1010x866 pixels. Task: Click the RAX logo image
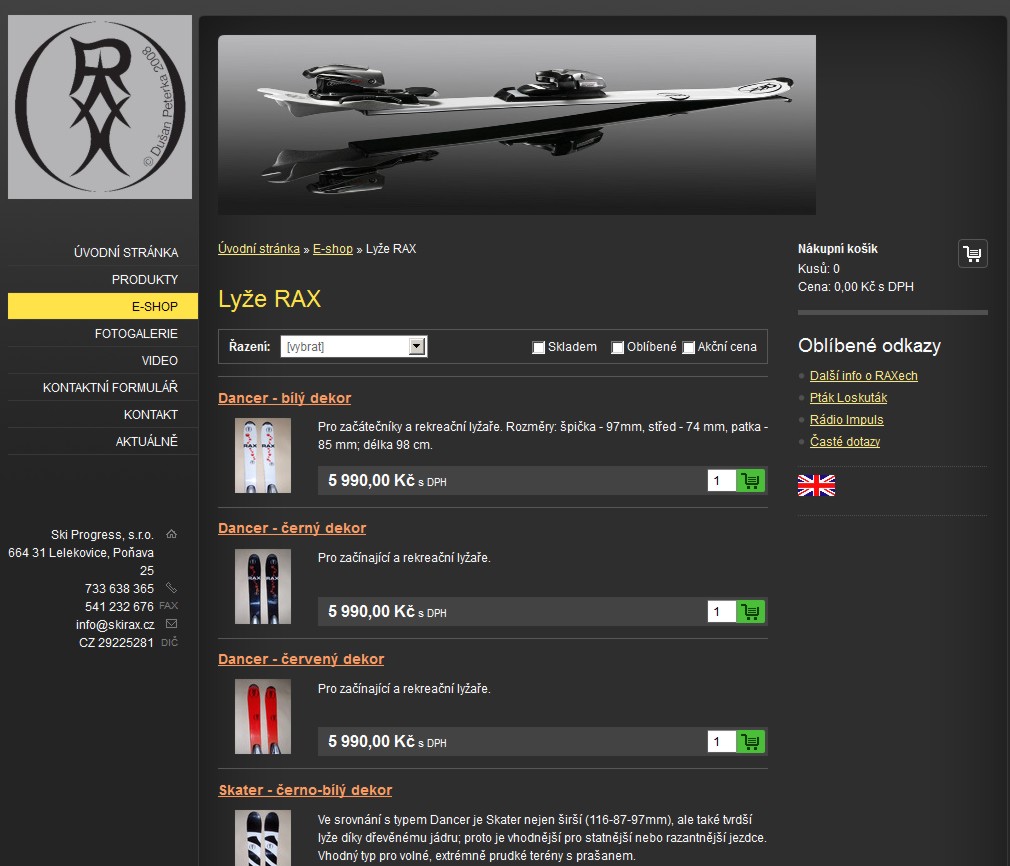pos(100,107)
